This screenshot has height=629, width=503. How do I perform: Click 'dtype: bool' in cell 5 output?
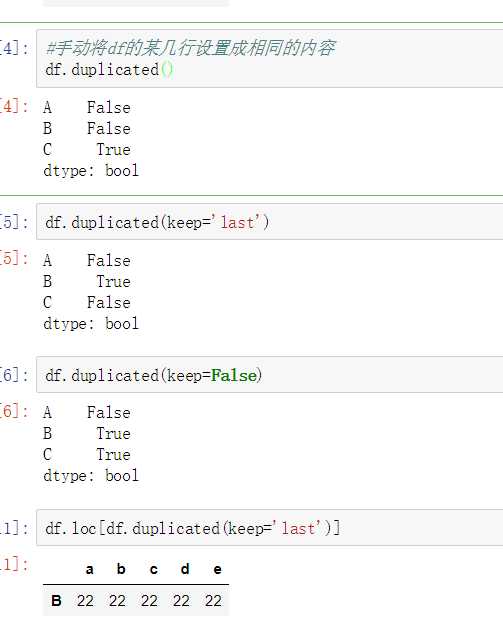pos(91,324)
